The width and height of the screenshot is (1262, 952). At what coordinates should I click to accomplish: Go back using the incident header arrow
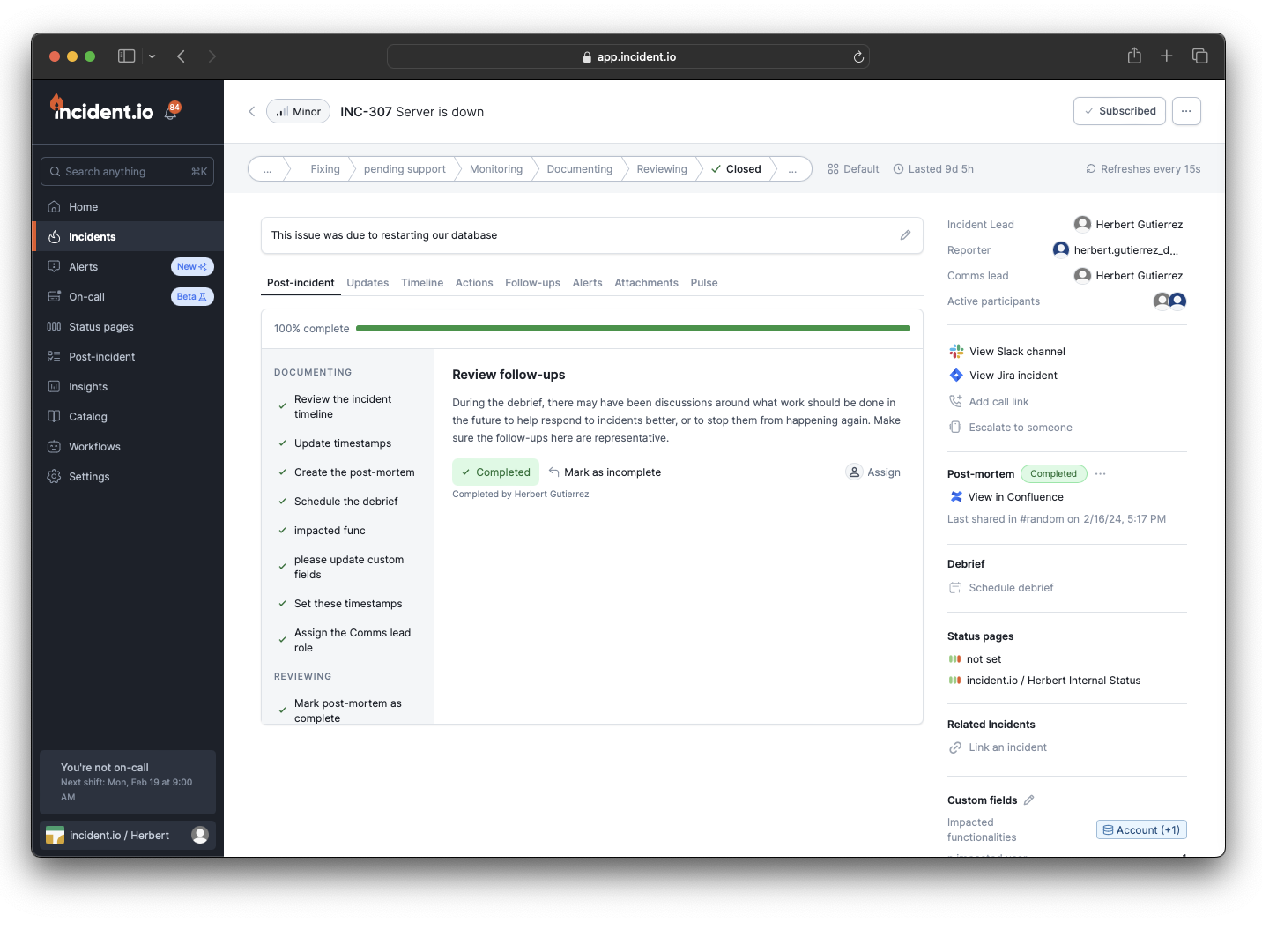tap(252, 111)
